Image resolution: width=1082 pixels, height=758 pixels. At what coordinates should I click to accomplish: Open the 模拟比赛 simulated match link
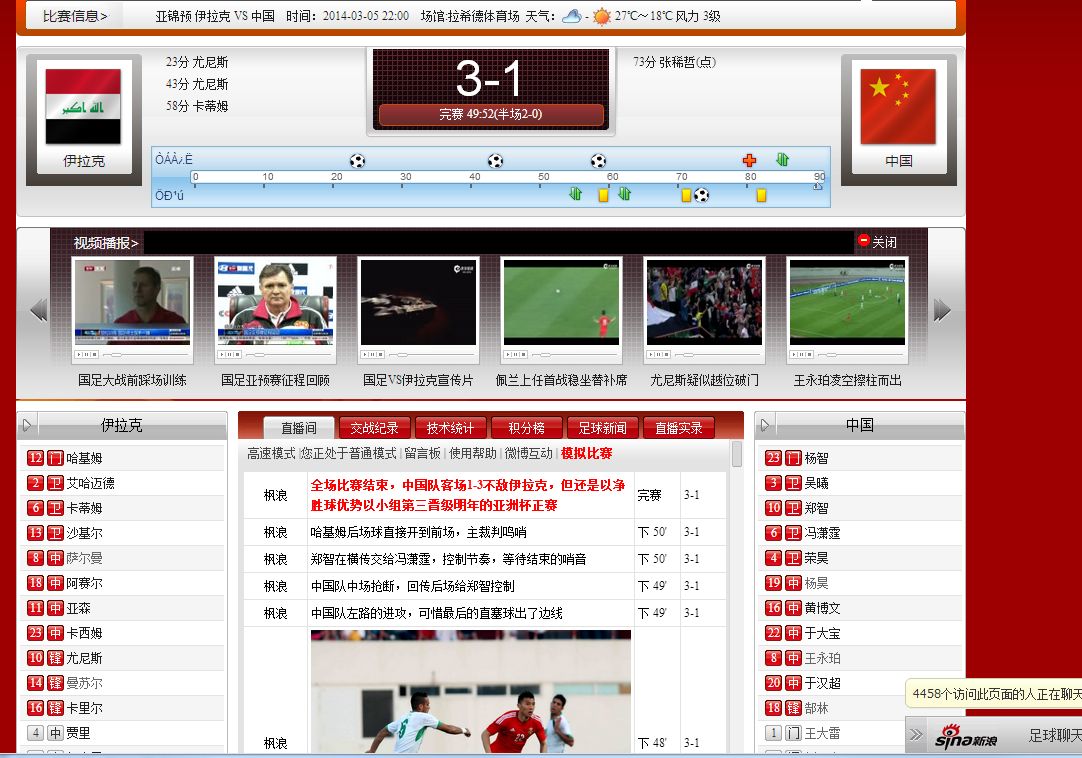tap(586, 453)
